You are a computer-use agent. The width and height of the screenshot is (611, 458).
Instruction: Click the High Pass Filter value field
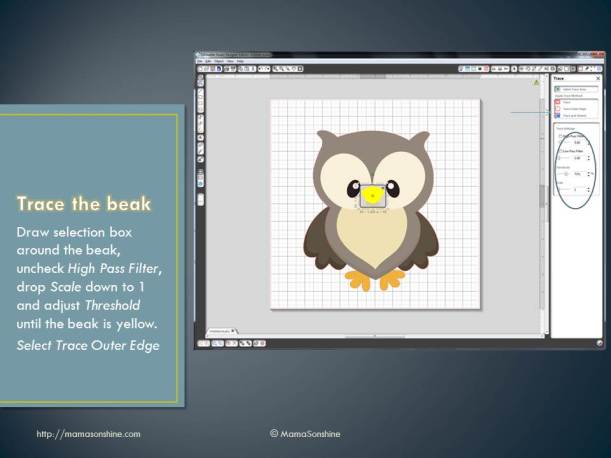coord(576,142)
